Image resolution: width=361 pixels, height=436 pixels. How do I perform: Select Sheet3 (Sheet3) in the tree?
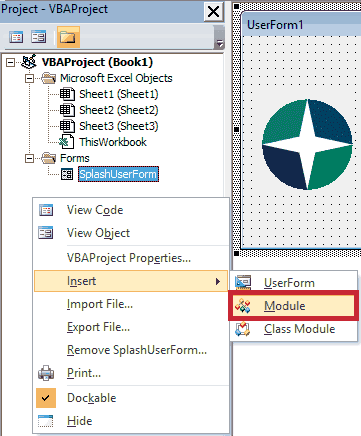coord(119,126)
